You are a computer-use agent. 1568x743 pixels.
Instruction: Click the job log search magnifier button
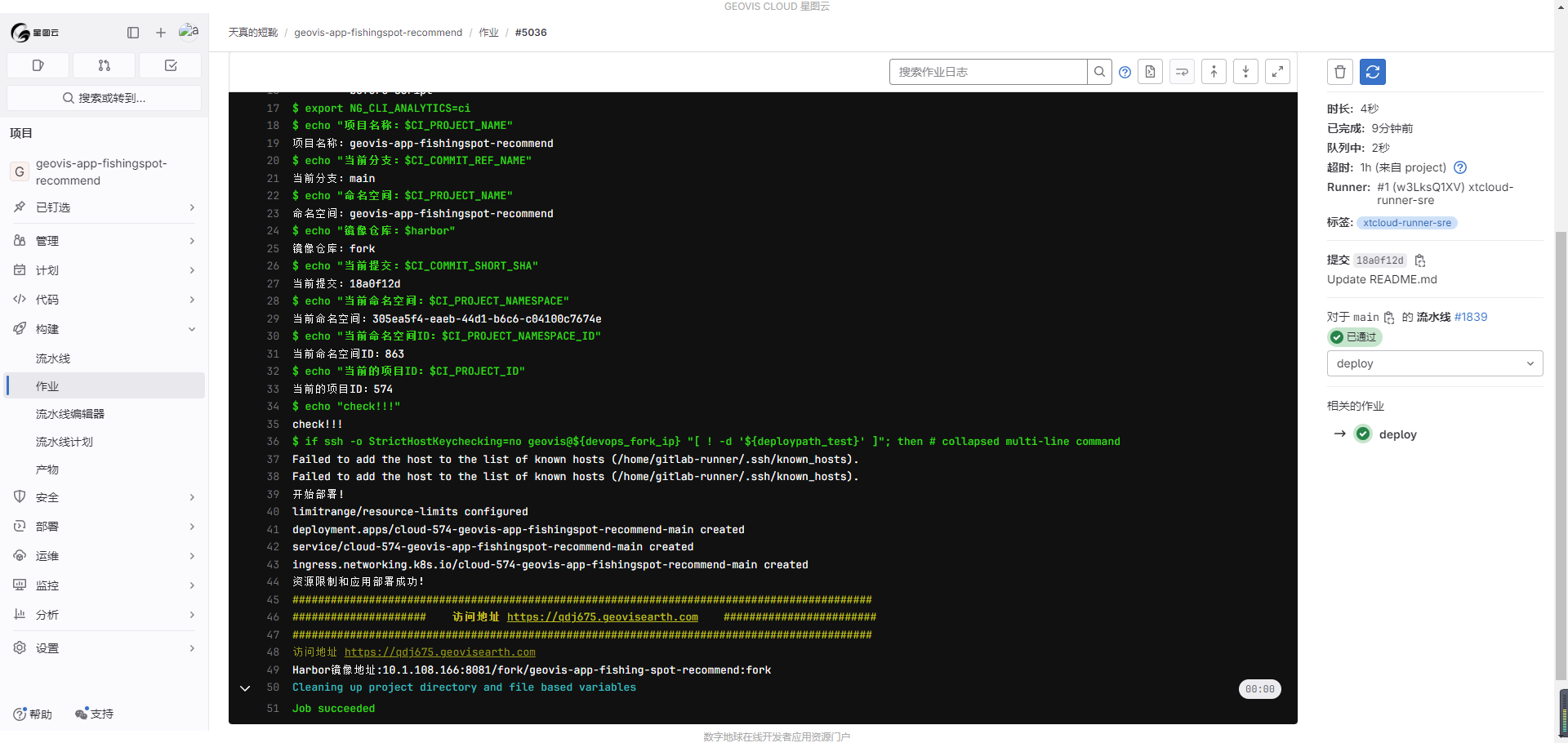click(x=1099, y=72)
